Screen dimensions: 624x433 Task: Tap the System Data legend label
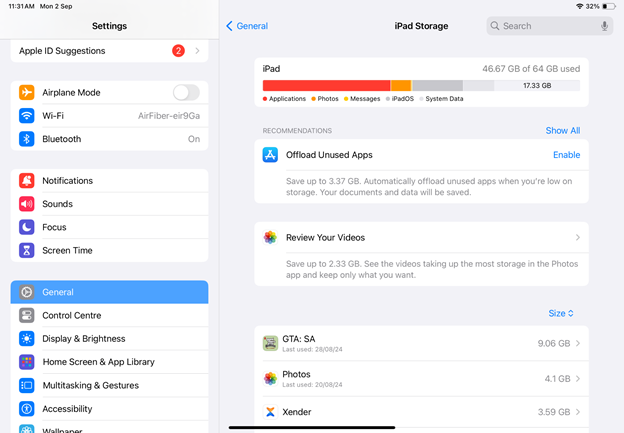[x=444, y=99]
